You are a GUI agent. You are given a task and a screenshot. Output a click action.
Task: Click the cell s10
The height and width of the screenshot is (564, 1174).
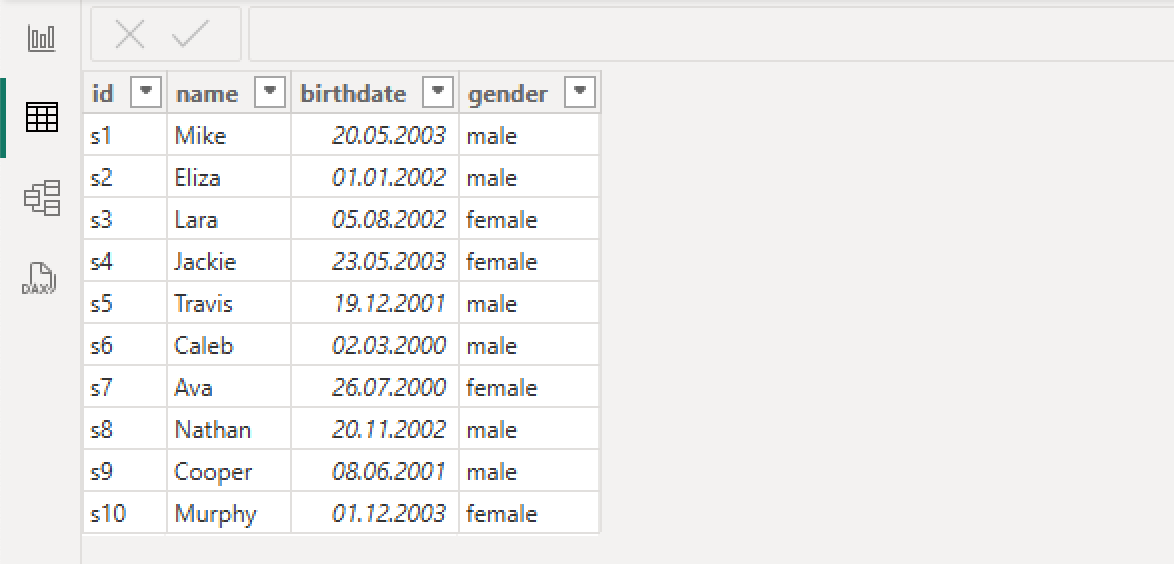coord(125,513)
